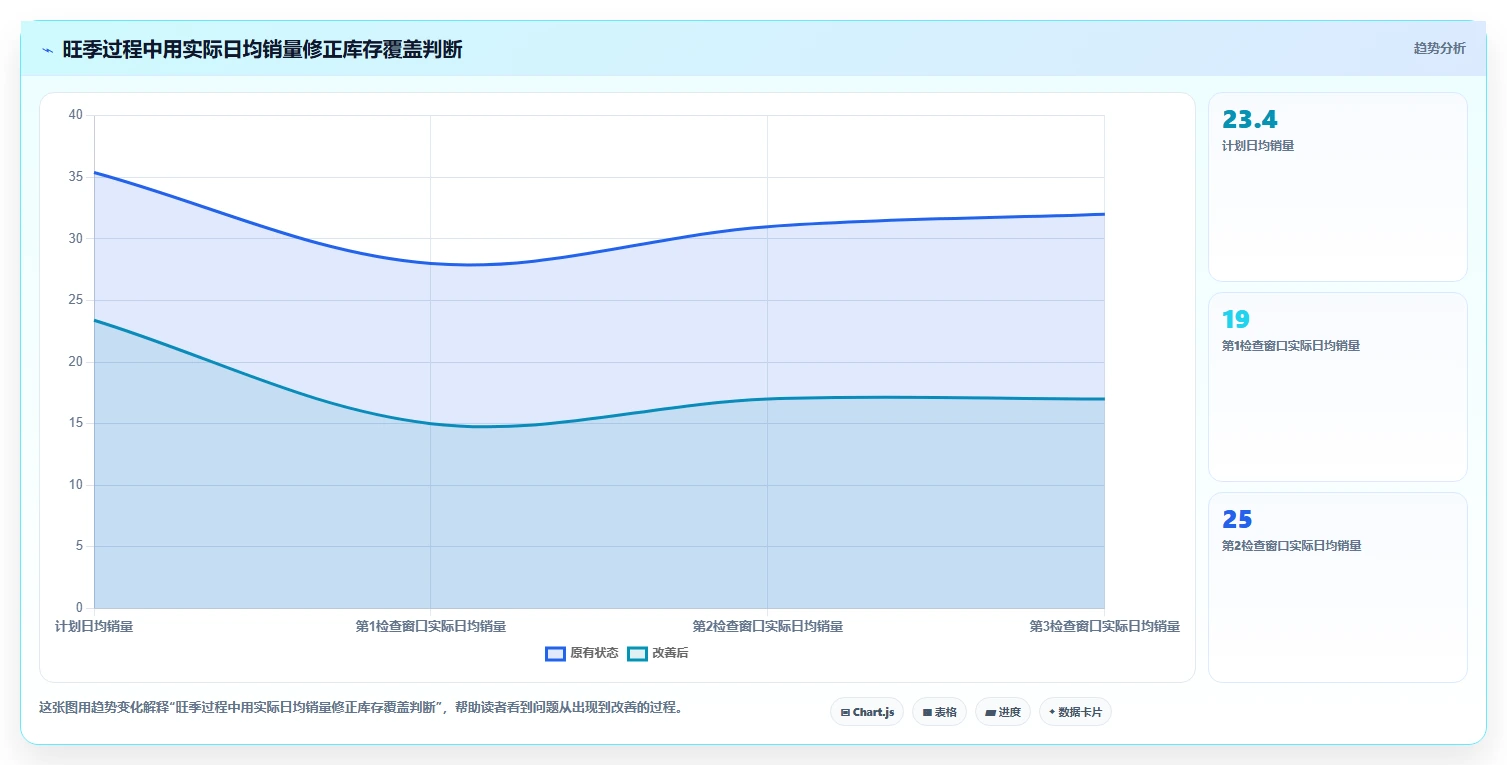Screen dimensions: 1507x765
Task: Click the y-axis tick label 25
Action: [76, 300]
